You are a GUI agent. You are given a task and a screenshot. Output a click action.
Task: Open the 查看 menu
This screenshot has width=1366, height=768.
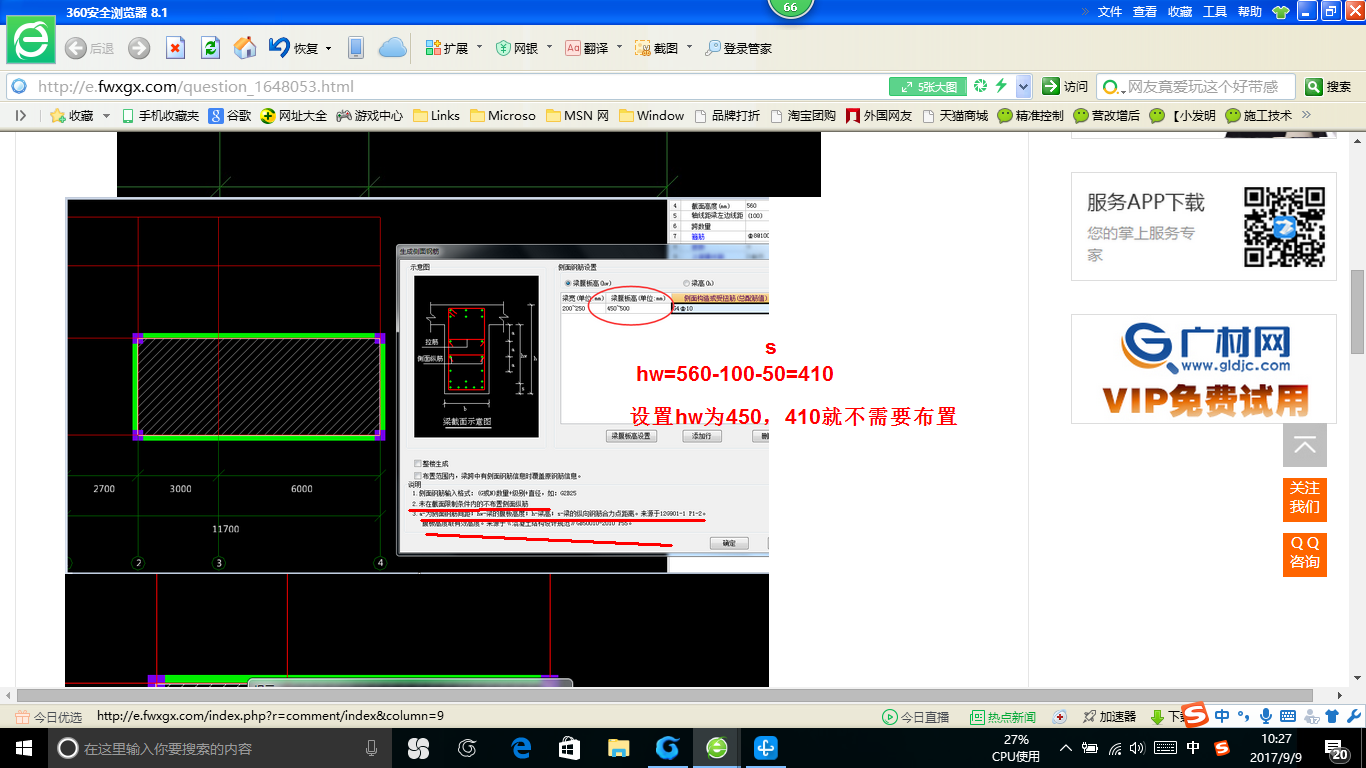point(1145,12)
